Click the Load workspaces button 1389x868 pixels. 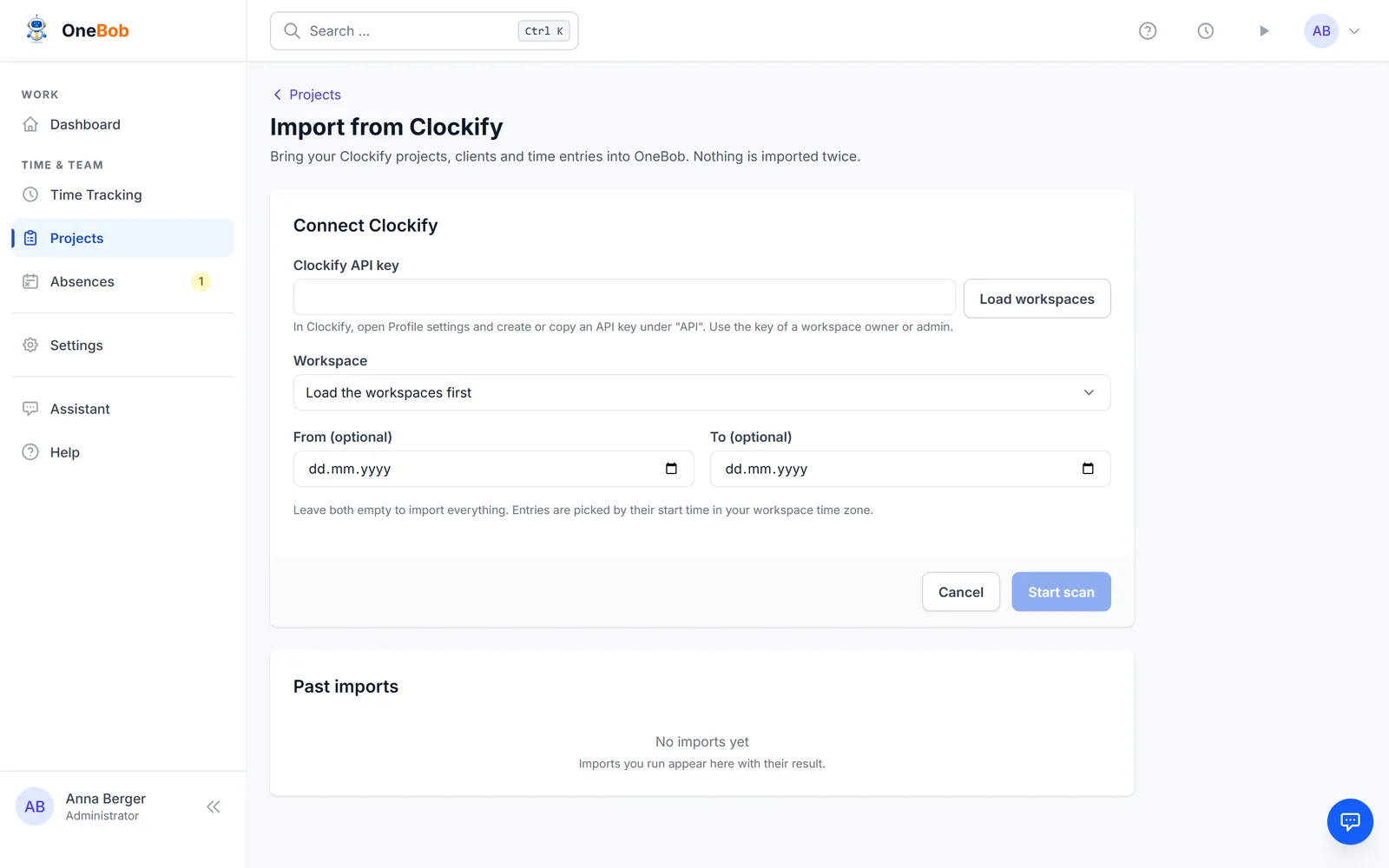point(1037,299)
